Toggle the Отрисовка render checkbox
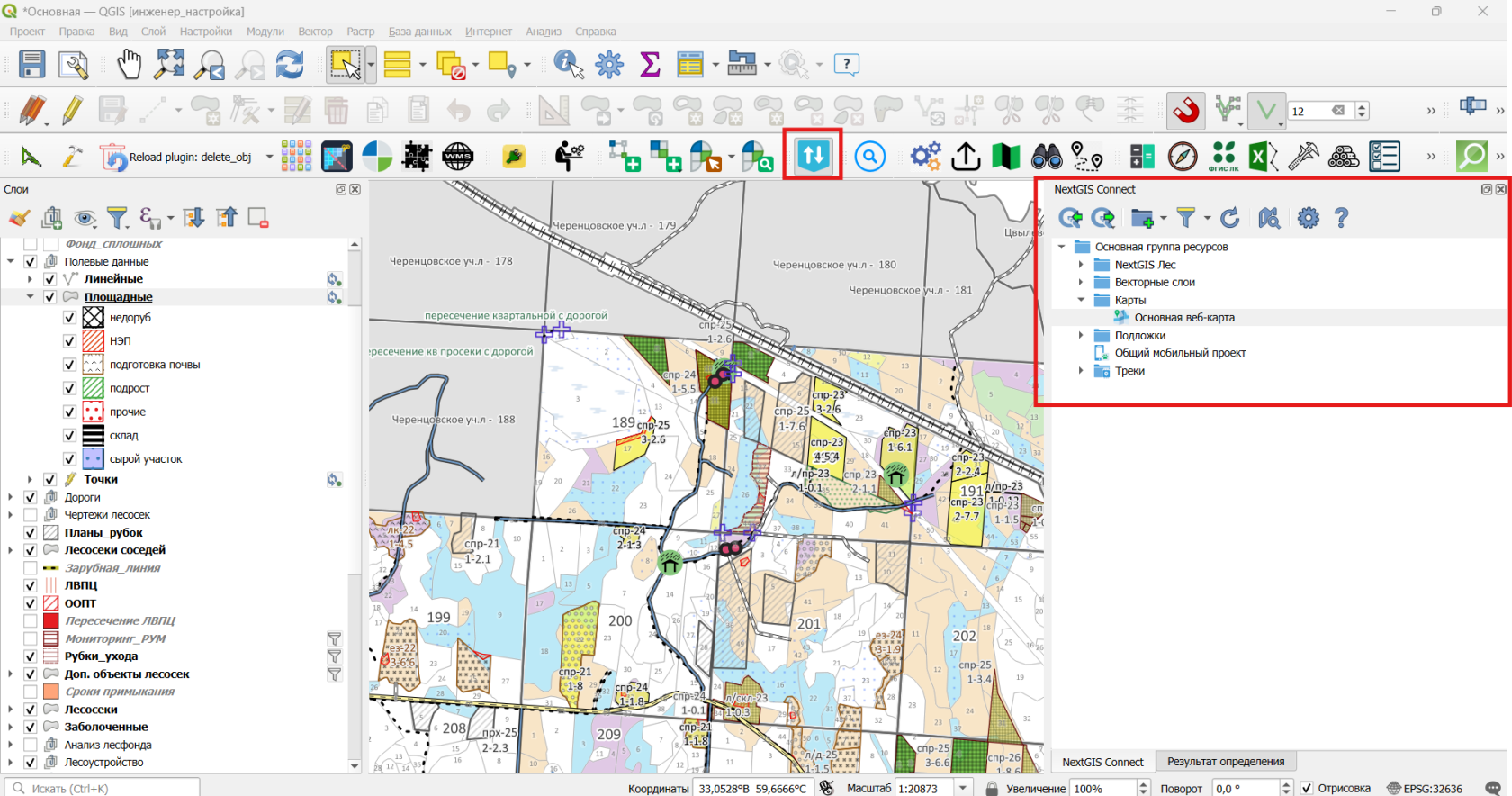 pos(1307,788)
